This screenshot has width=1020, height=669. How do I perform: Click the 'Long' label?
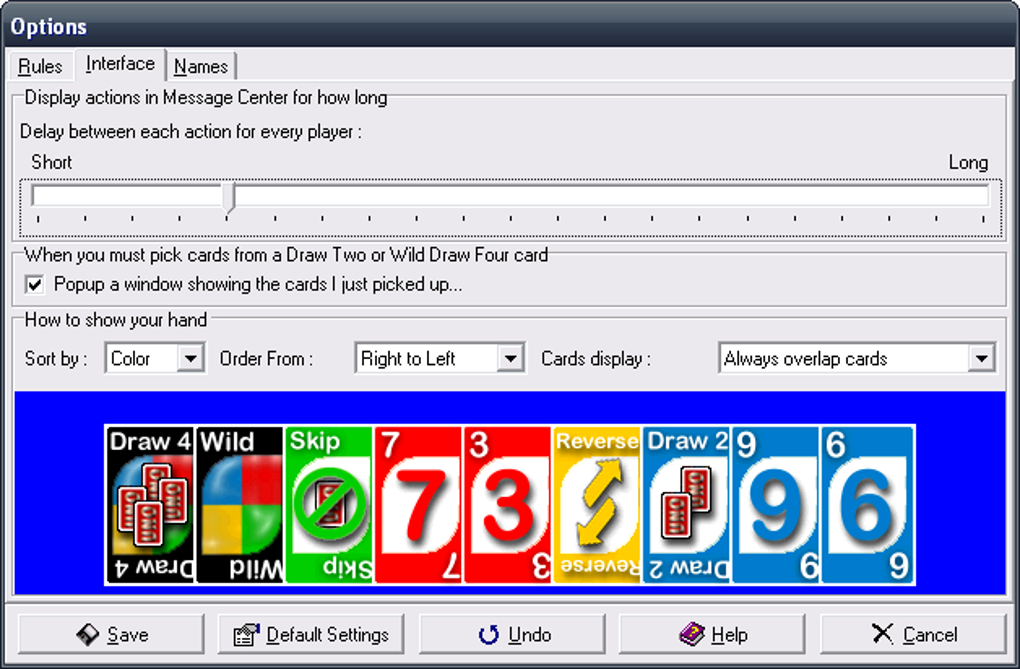point(968,162)
